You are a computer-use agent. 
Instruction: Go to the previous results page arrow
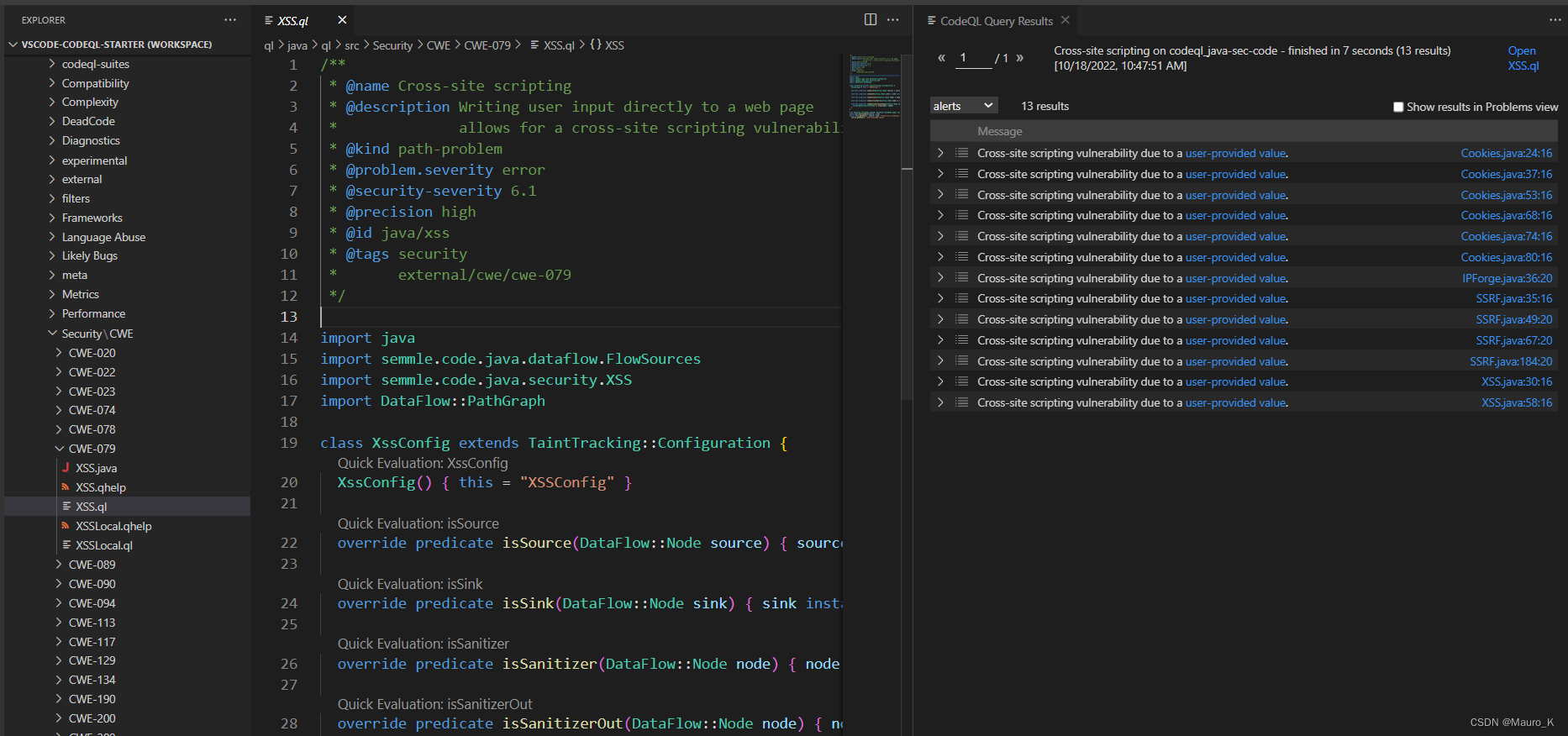pos(941,58)
